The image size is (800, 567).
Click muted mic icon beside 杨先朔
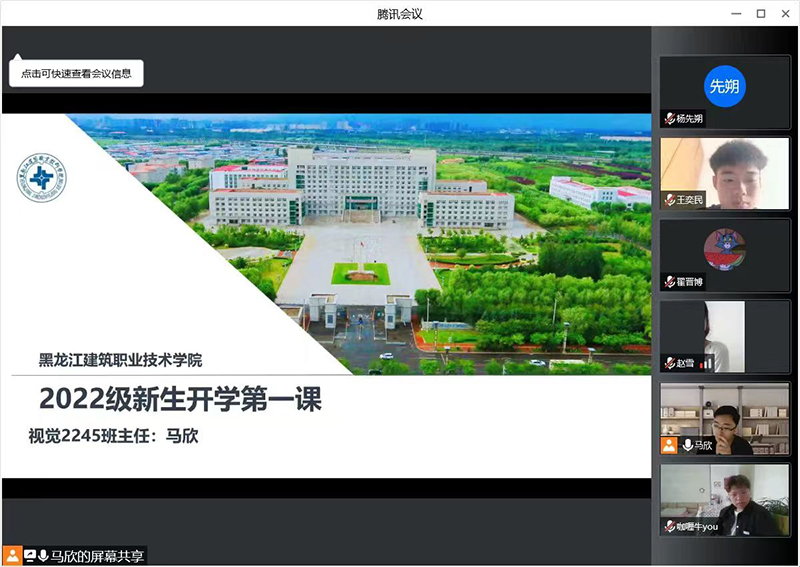669,119
